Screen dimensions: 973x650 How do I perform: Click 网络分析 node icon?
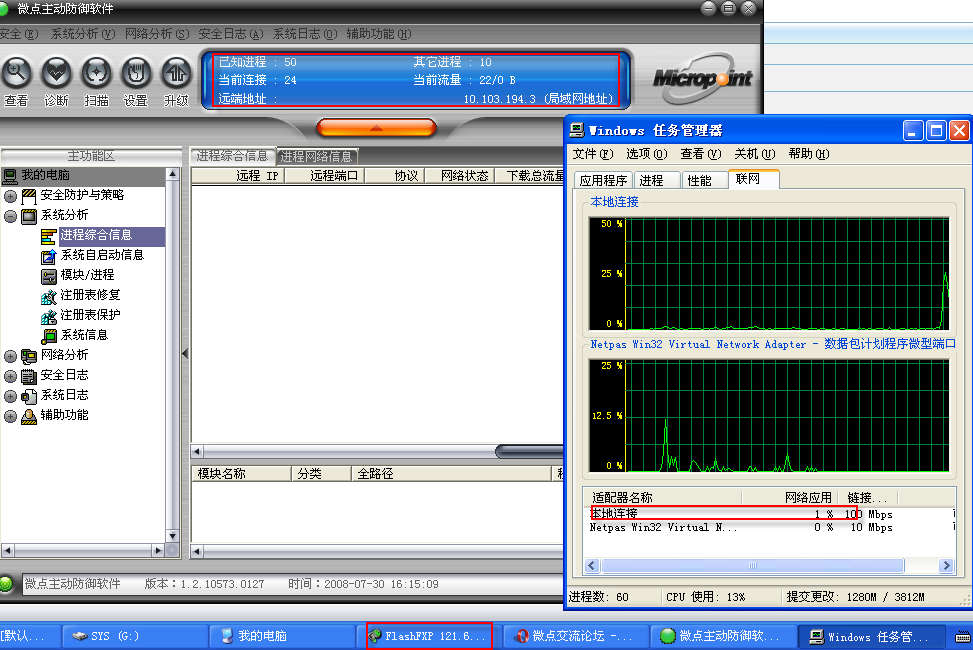tap(29, 356)
